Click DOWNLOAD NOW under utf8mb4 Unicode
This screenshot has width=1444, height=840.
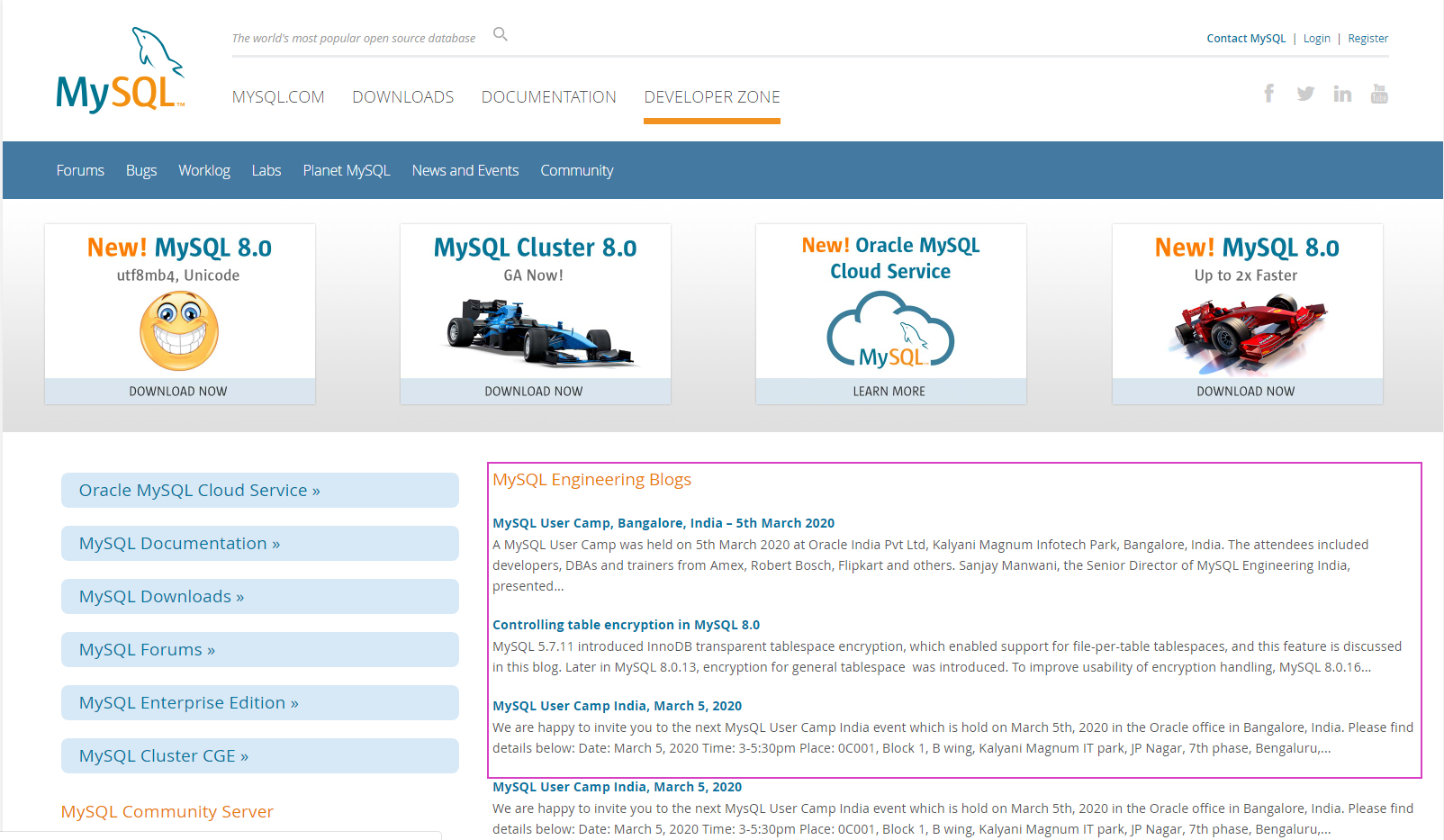tap(179, 392)
